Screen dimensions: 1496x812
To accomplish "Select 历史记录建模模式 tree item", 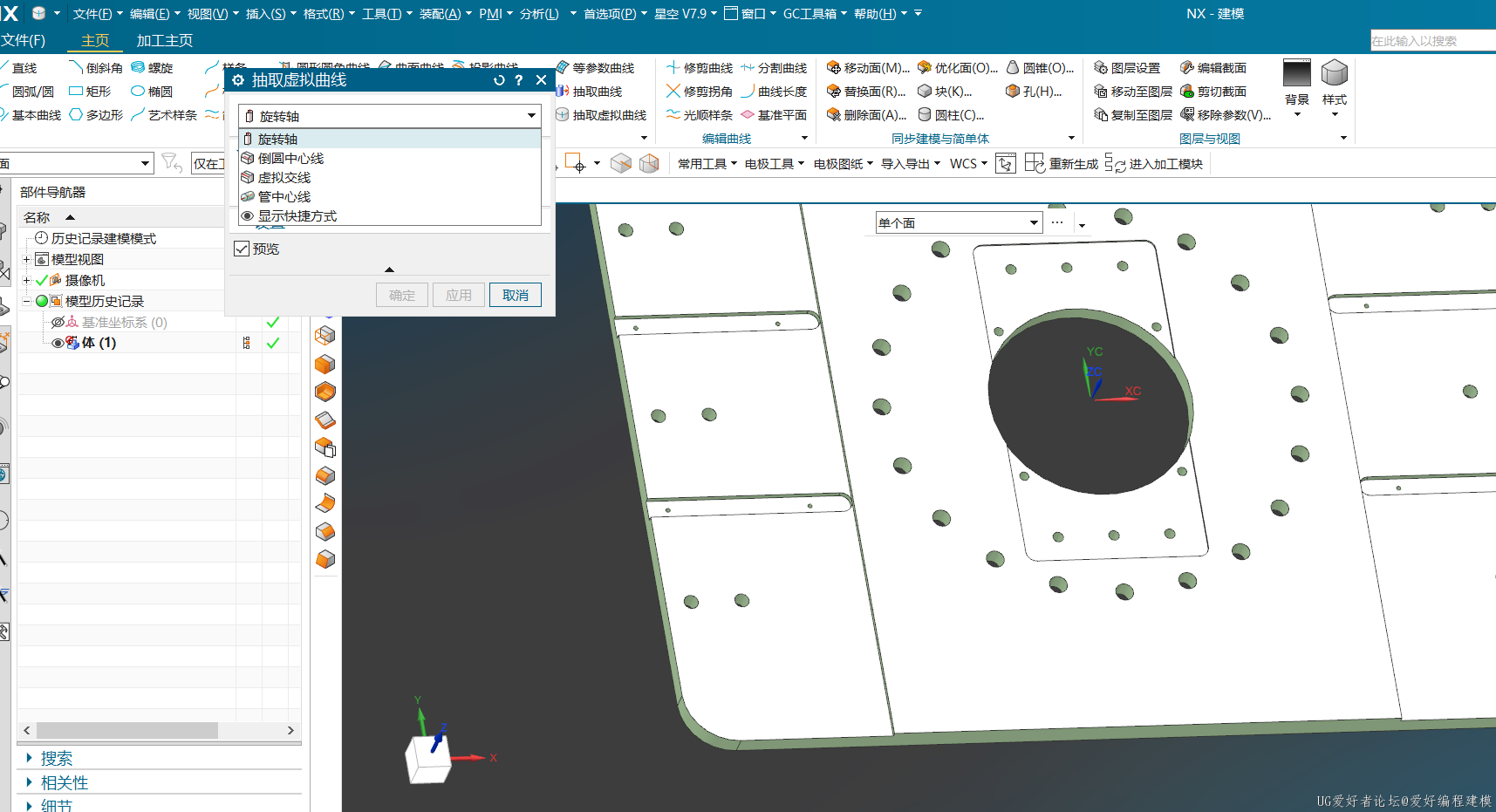I will 95,239.
